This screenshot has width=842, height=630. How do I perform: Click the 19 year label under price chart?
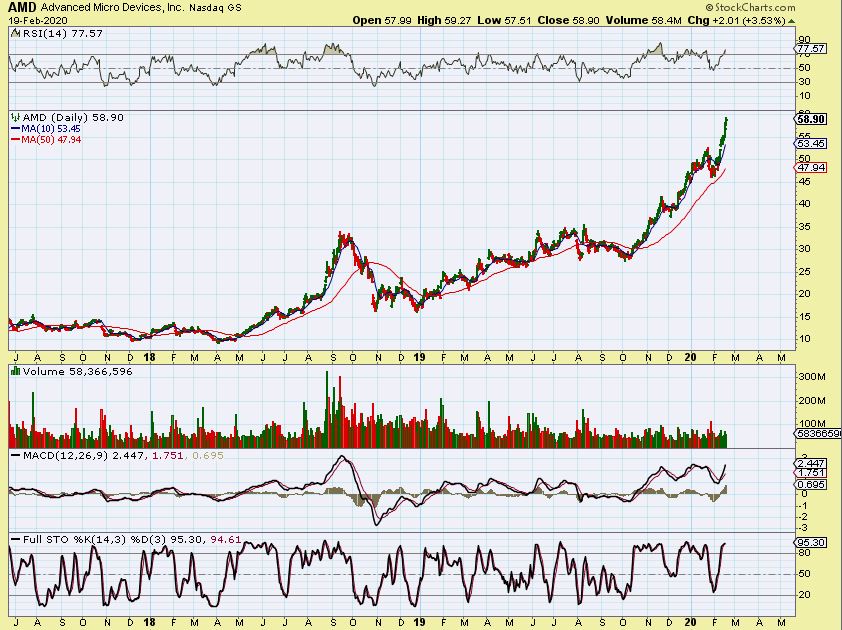[x=419, y=357]
